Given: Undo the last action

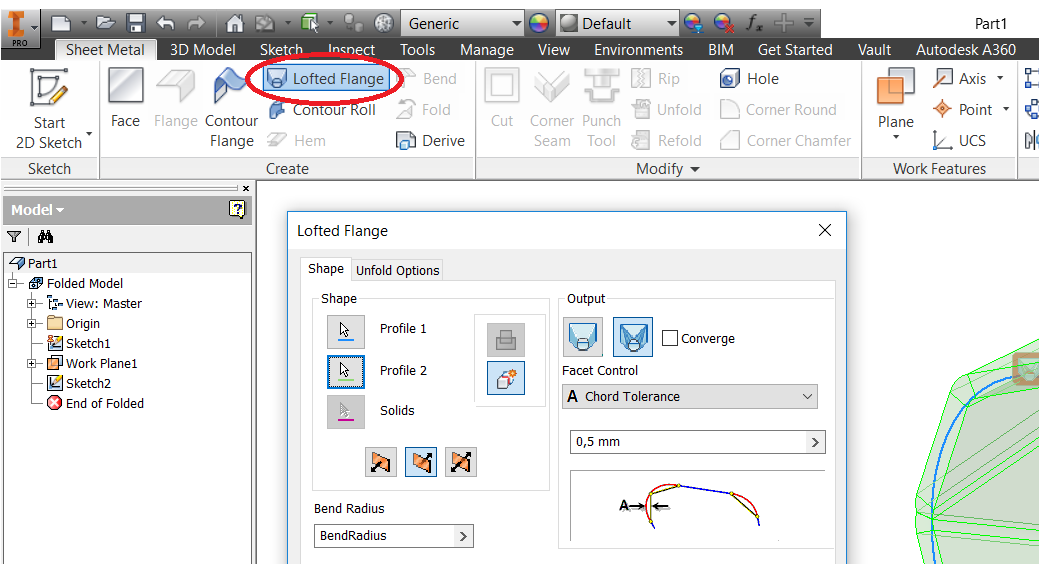Looking at the screenshot, I should (166, 23).
